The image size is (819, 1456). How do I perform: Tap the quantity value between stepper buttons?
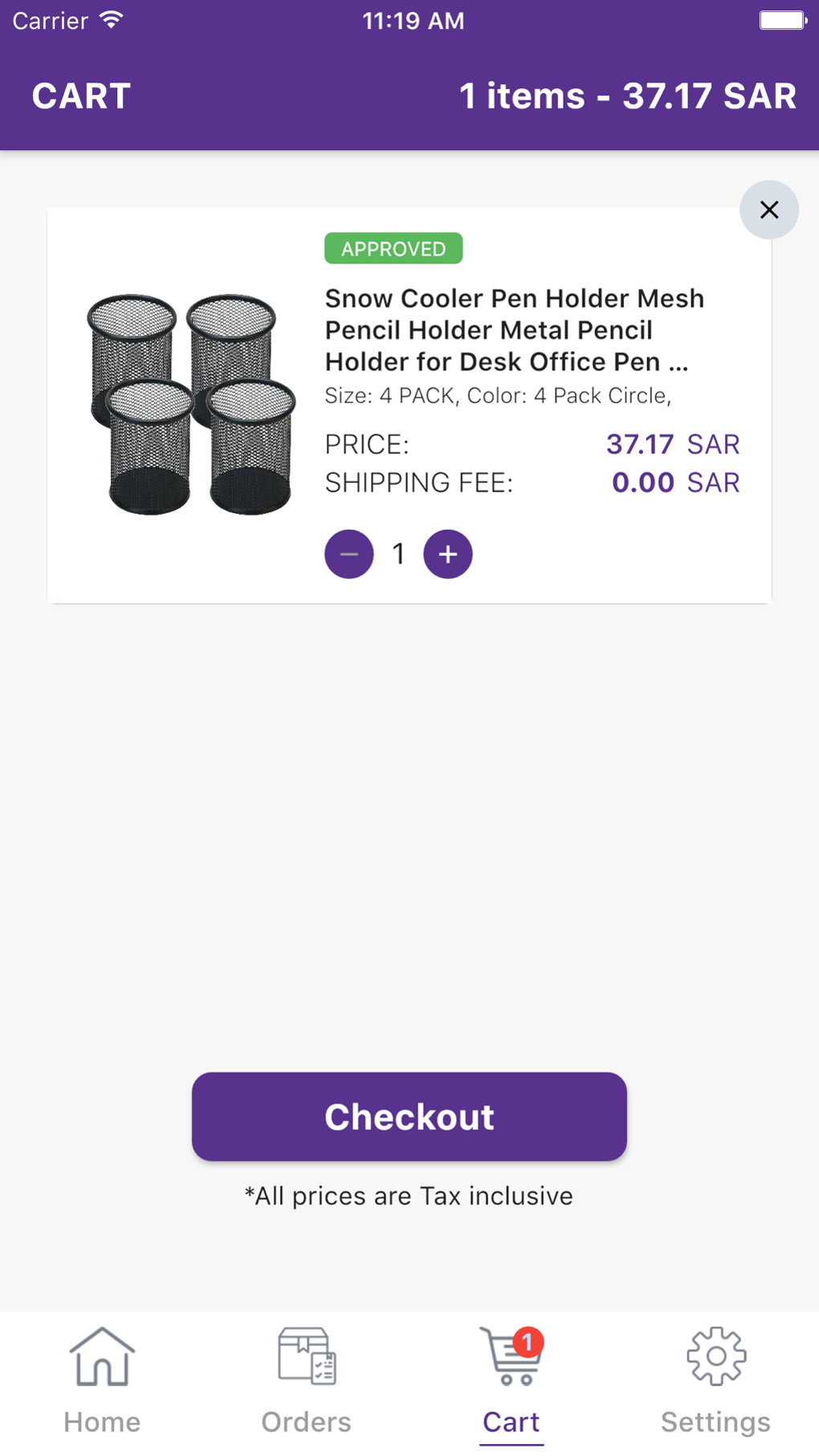click(x=398, y=554)
